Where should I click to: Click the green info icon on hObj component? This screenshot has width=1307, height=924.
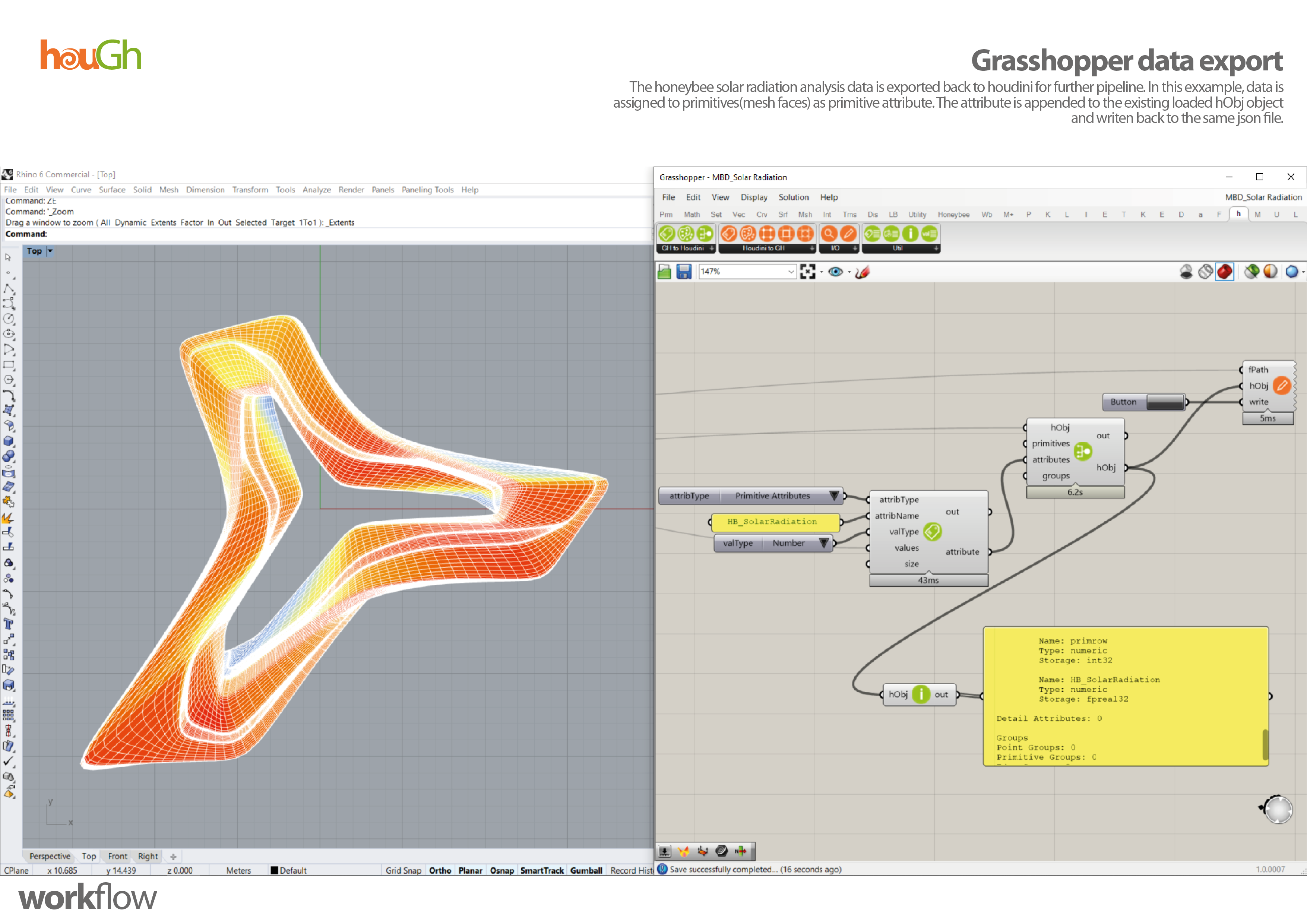[x=921, y=694]
